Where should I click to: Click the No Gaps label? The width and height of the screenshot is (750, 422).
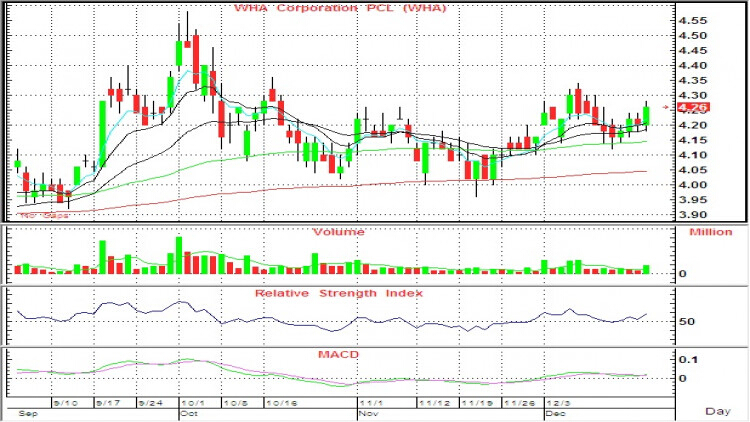click(x=44, y=216)
